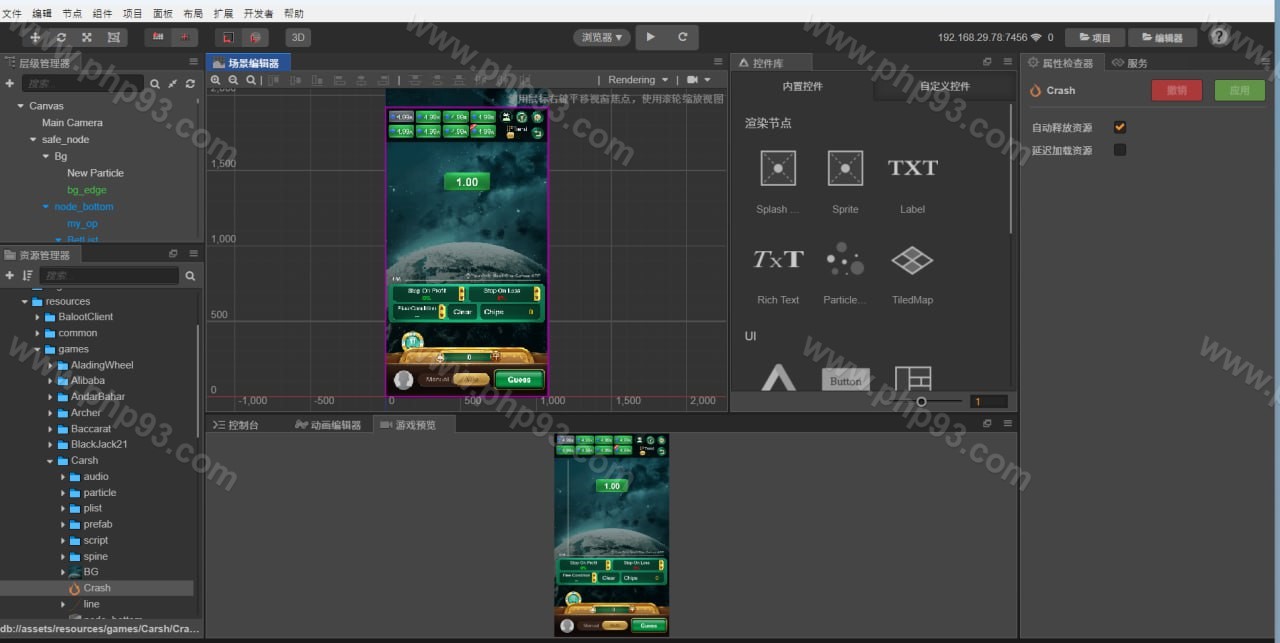This screenshot has width=1280, height=643.
Task: Click the Label TXT node icon
Action: (912, 168)
